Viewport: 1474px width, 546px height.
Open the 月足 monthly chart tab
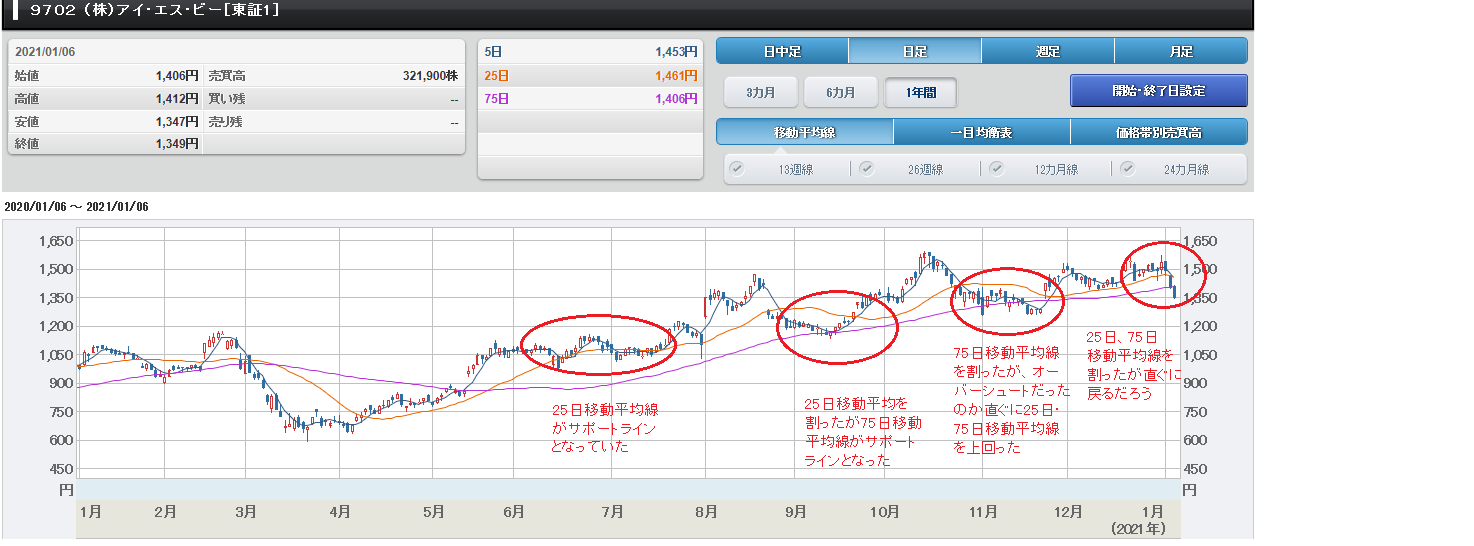point(1180,51)
